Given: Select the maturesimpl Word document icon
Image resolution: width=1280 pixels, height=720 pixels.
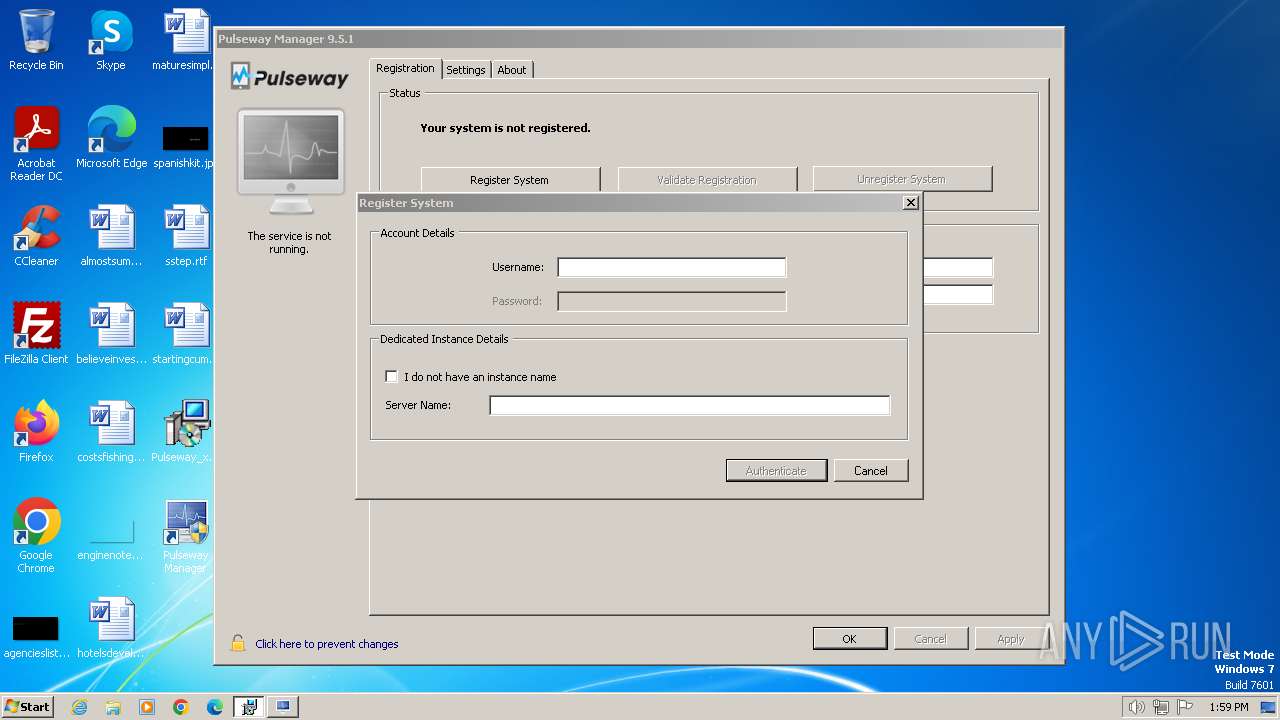Looking at the screenshot, I should point(186,40).
